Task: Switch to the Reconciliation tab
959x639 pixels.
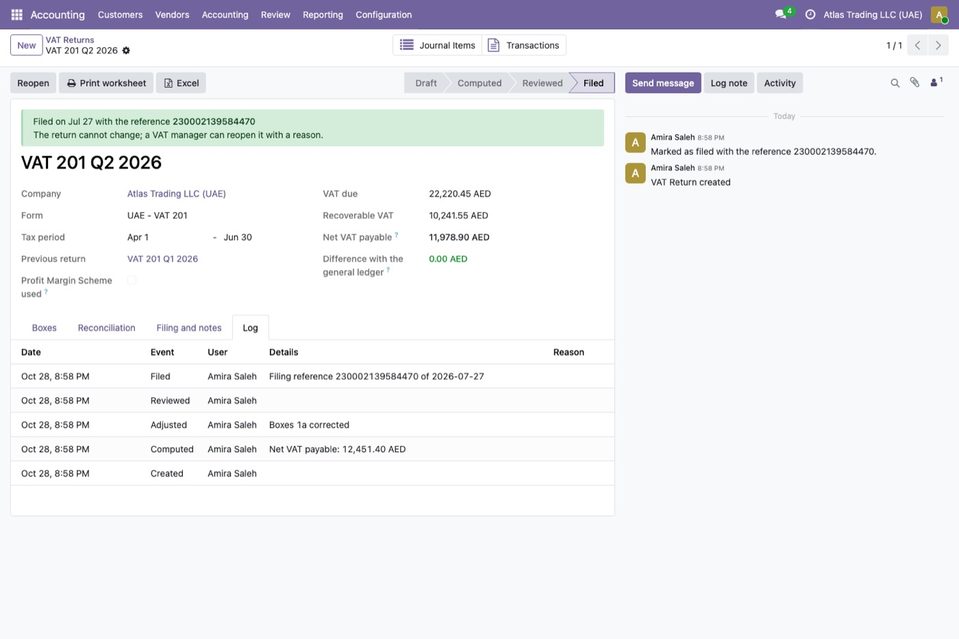Action: click(x=106, y=328)
